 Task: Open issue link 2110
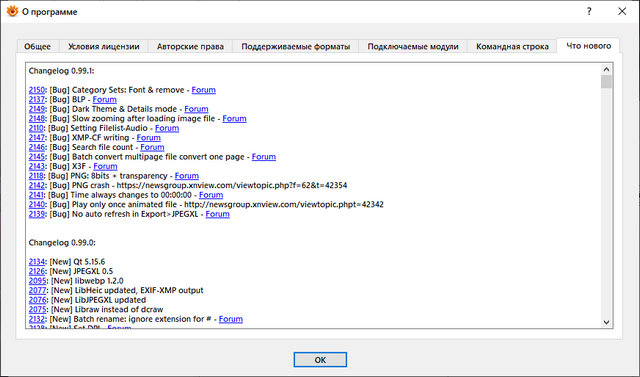coord(36,128)
